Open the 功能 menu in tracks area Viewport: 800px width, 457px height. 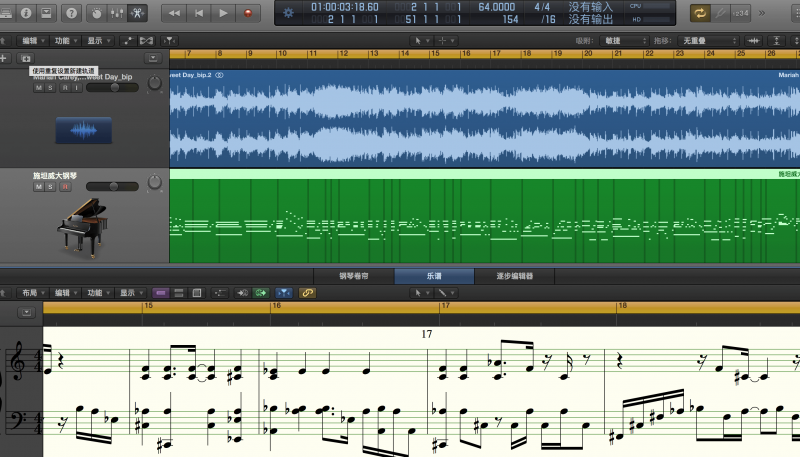(64, 41)
